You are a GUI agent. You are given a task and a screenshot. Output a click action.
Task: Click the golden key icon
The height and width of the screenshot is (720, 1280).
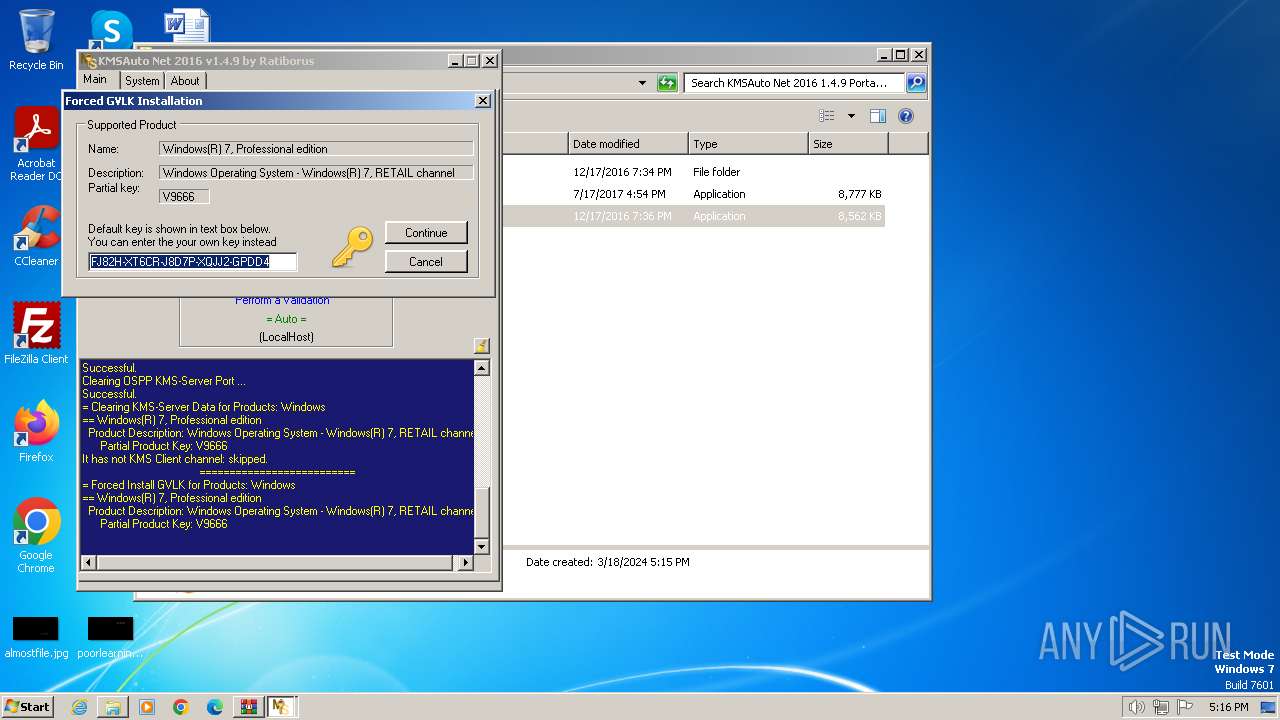click(352, 246)
